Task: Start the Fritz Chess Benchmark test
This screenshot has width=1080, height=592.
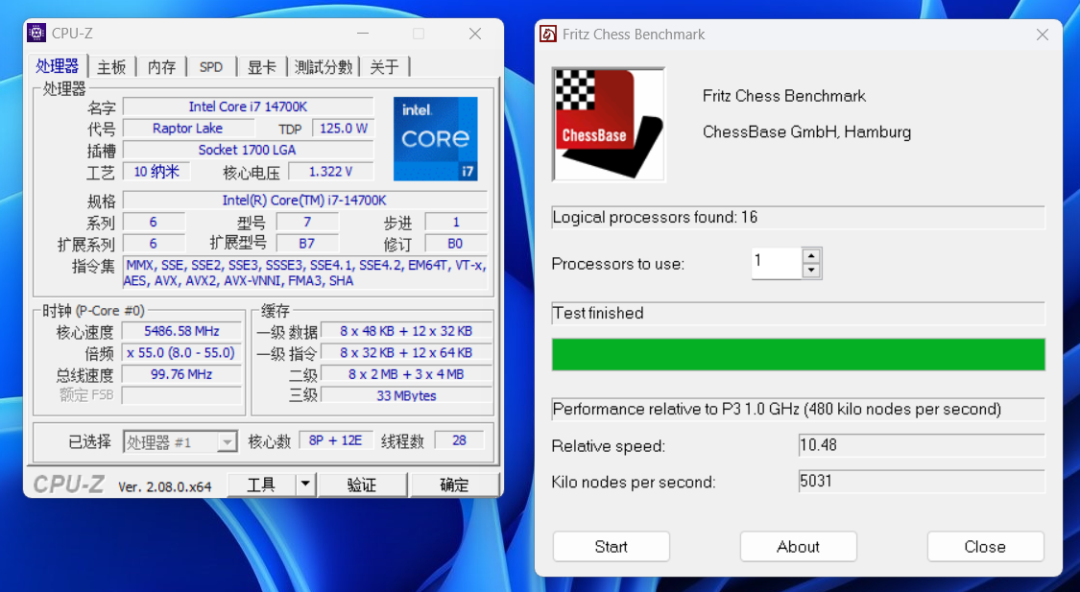Action: (611, 547)
